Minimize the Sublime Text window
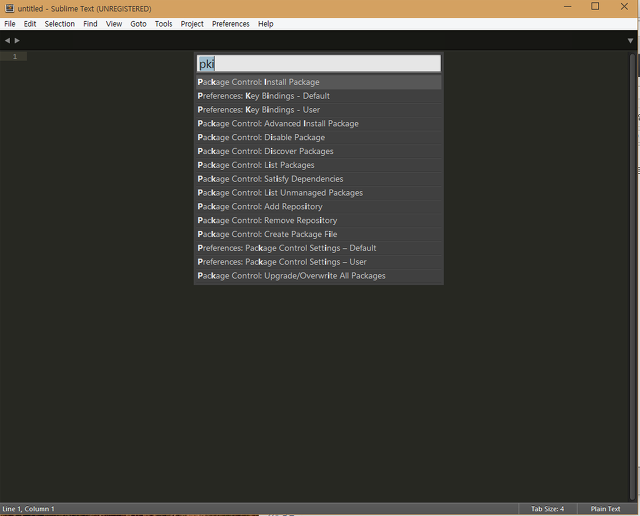 [x=567, y=7]
